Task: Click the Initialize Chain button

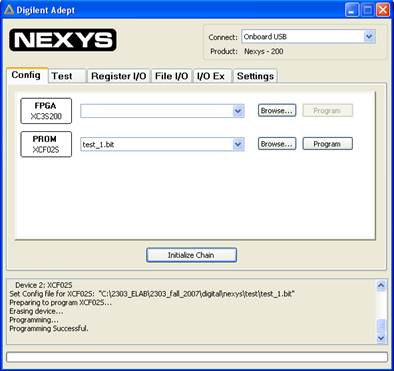Action: click(x=191, y=255)
